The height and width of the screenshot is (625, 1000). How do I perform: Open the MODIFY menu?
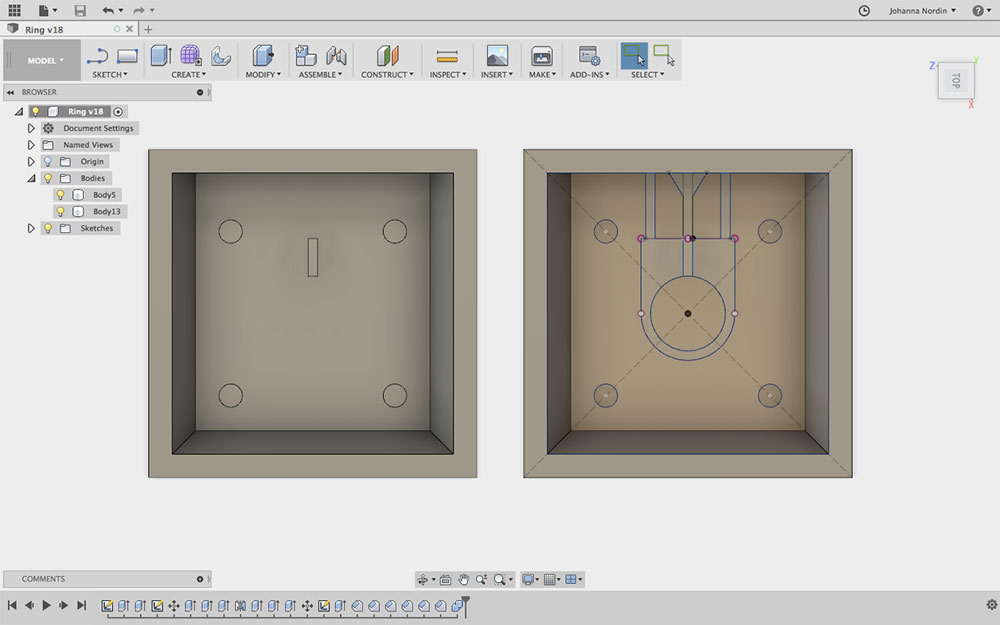pos(263,75)
